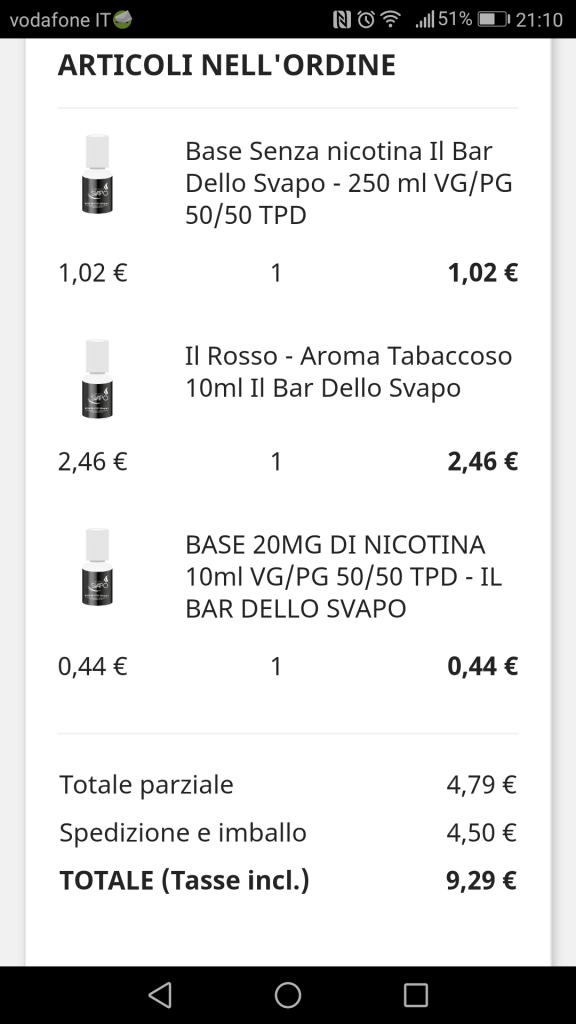
Task: Open the Base Senza nicotina product image
Action: click(x=97, y=174)
